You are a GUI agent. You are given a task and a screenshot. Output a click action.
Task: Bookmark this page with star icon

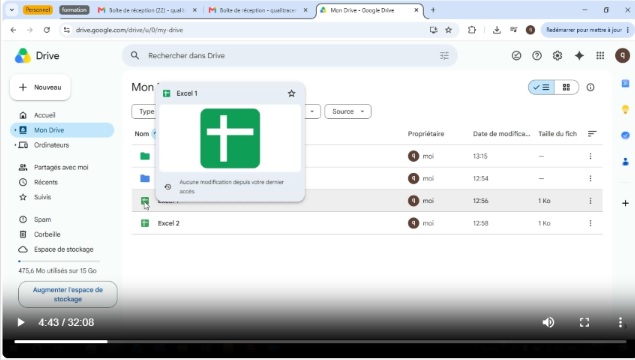449,30
